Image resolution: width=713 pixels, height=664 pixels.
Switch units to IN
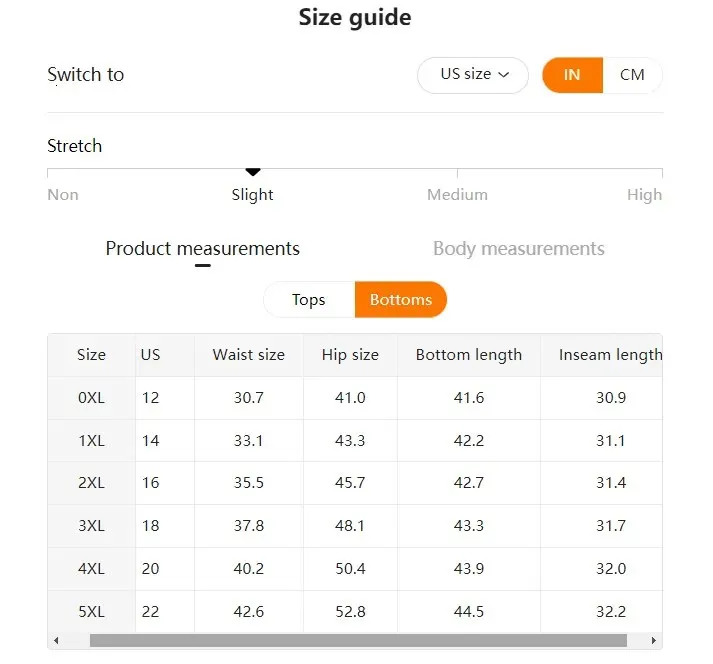click(572, 75)
